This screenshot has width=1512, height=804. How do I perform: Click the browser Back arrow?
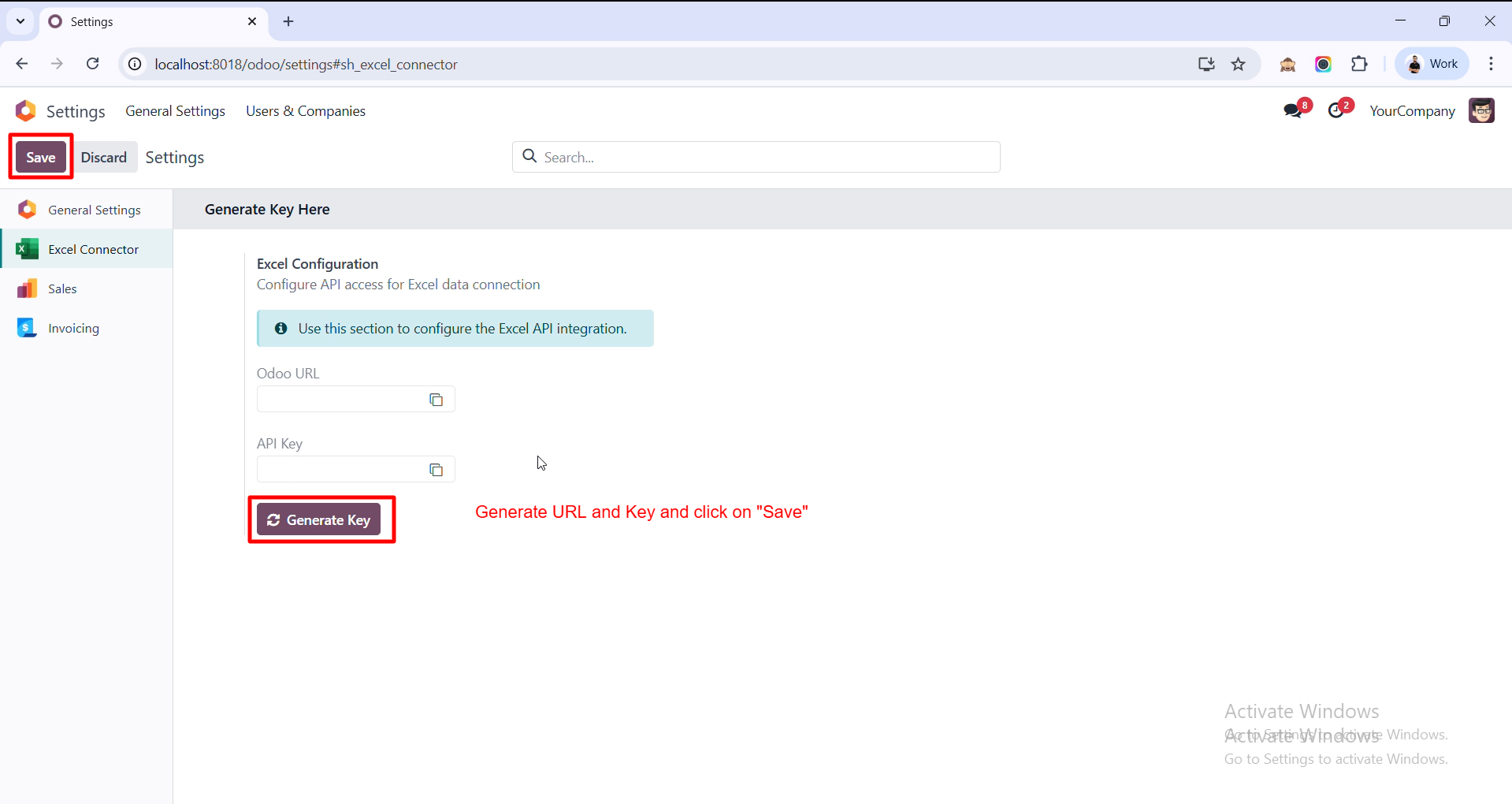22,64
